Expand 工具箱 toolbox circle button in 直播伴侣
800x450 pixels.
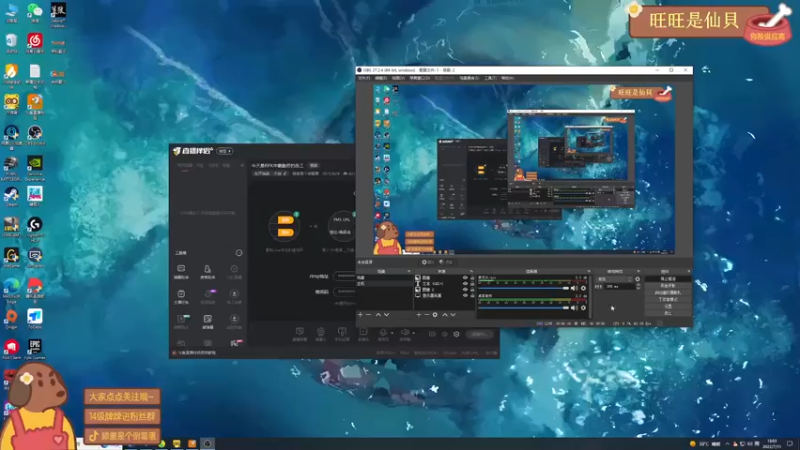click(x=239, y=253)
